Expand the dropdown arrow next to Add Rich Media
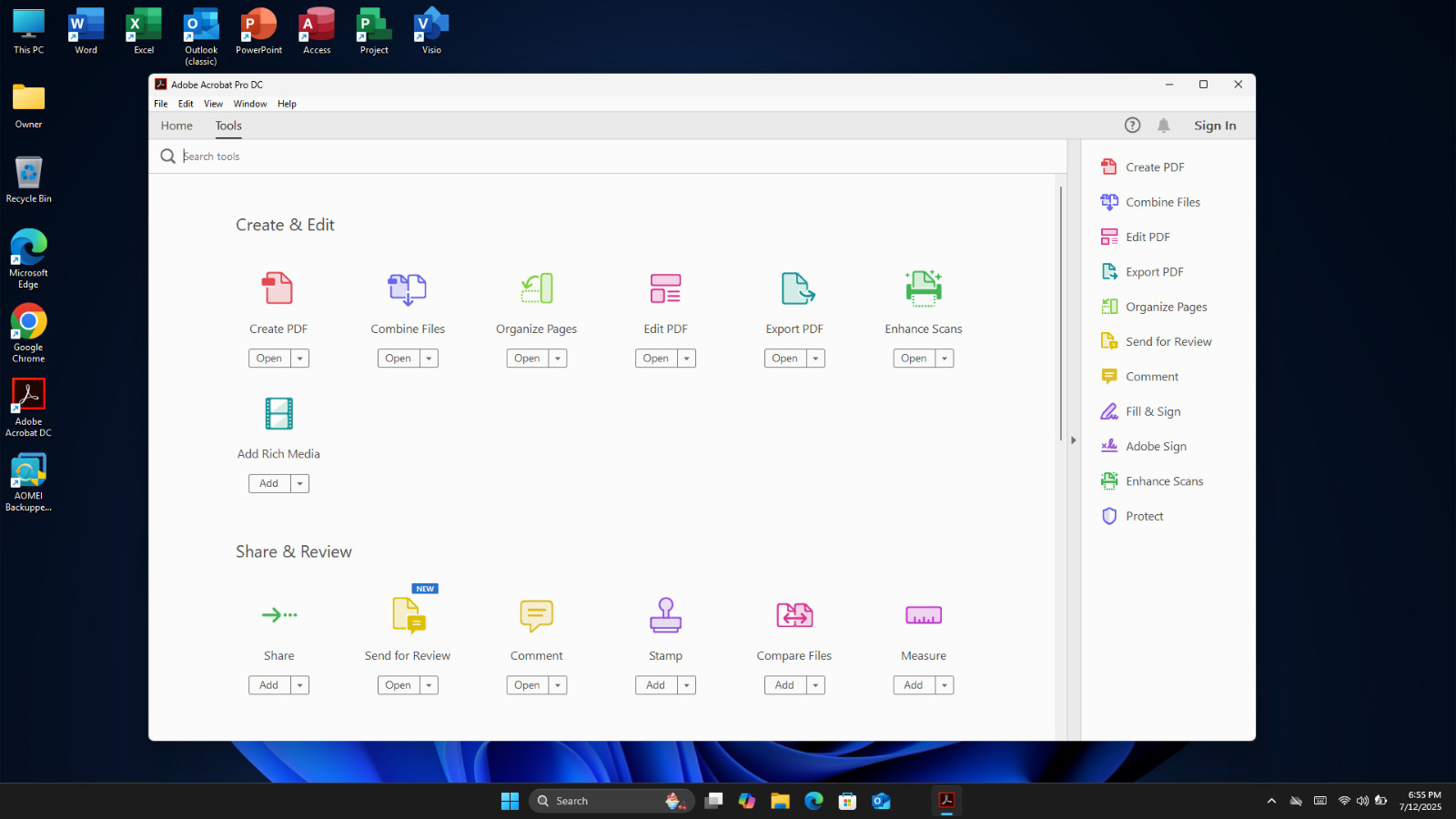This screenshot has width=1456, height=819. pyautogui.click(x=300, y=484)
